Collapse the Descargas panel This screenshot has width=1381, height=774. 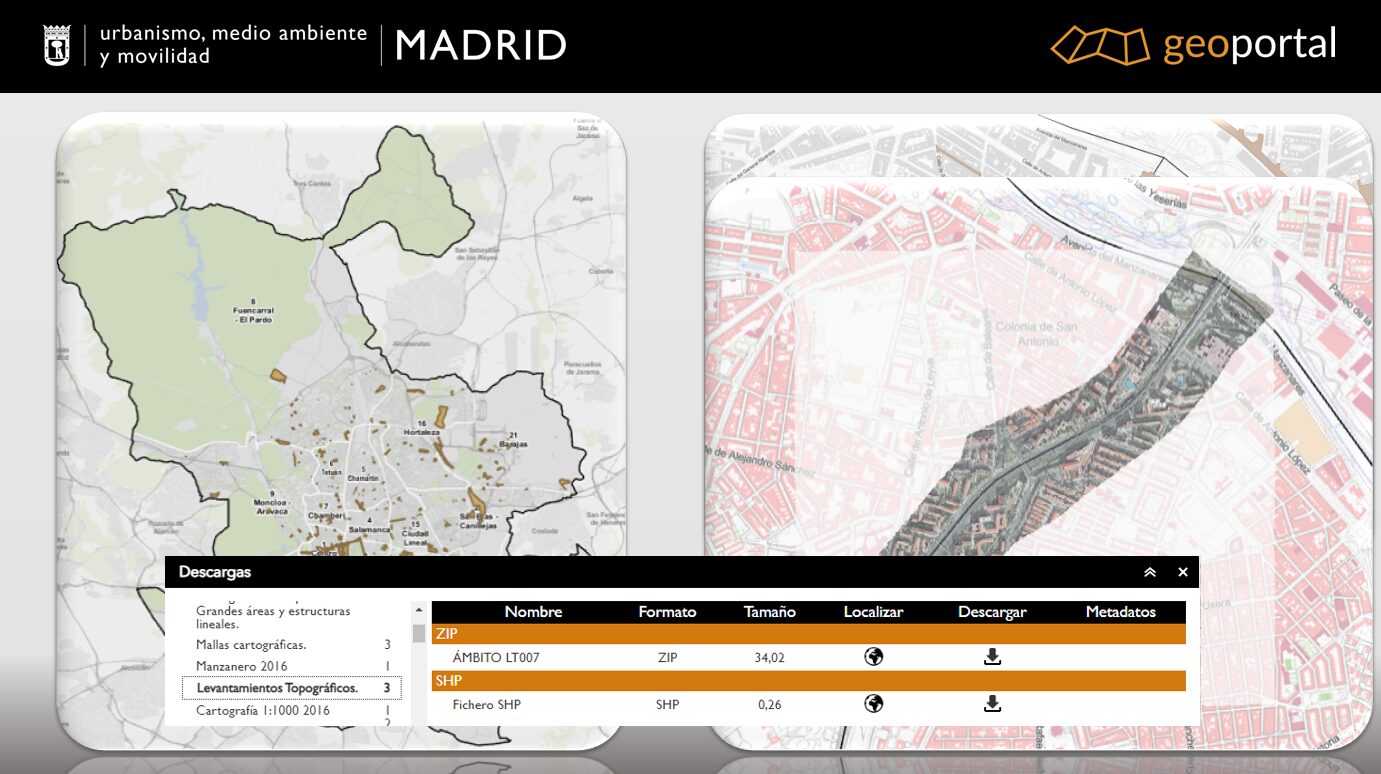[x=1150, y=572]
